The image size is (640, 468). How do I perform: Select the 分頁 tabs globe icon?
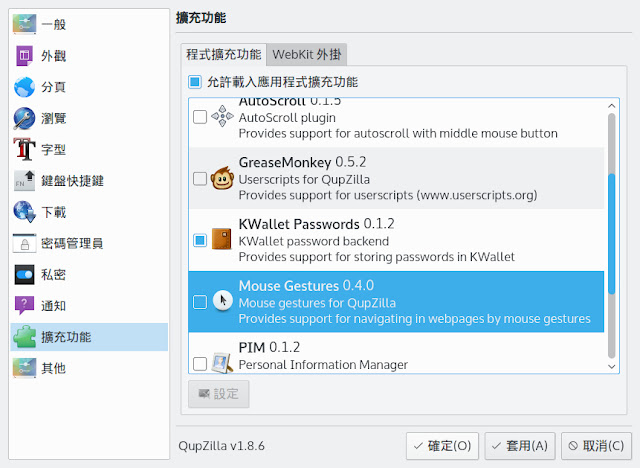[x=24, y=87]
